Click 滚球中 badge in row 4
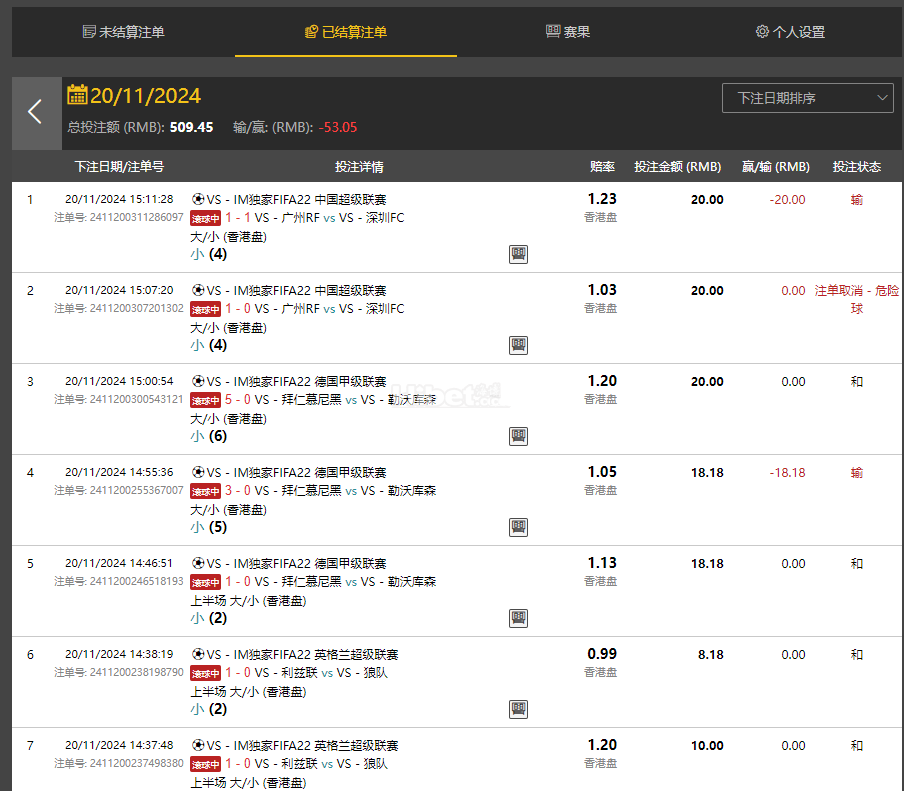The height and width of the screenshot is (791, 904). (205, 492)
